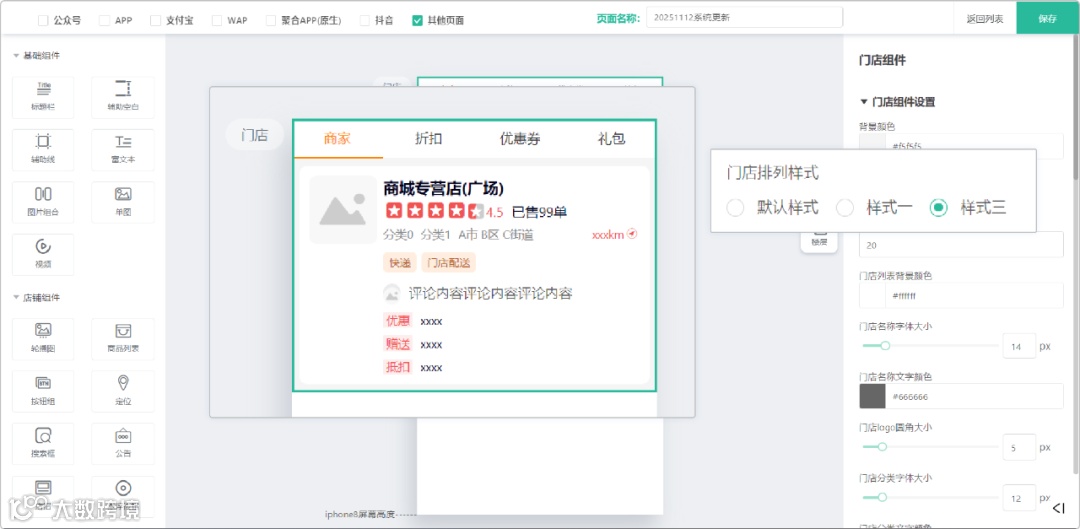Adjust the 门店名称字体大小 slider
Screen dimensions: 1080x529
point(886,346)
